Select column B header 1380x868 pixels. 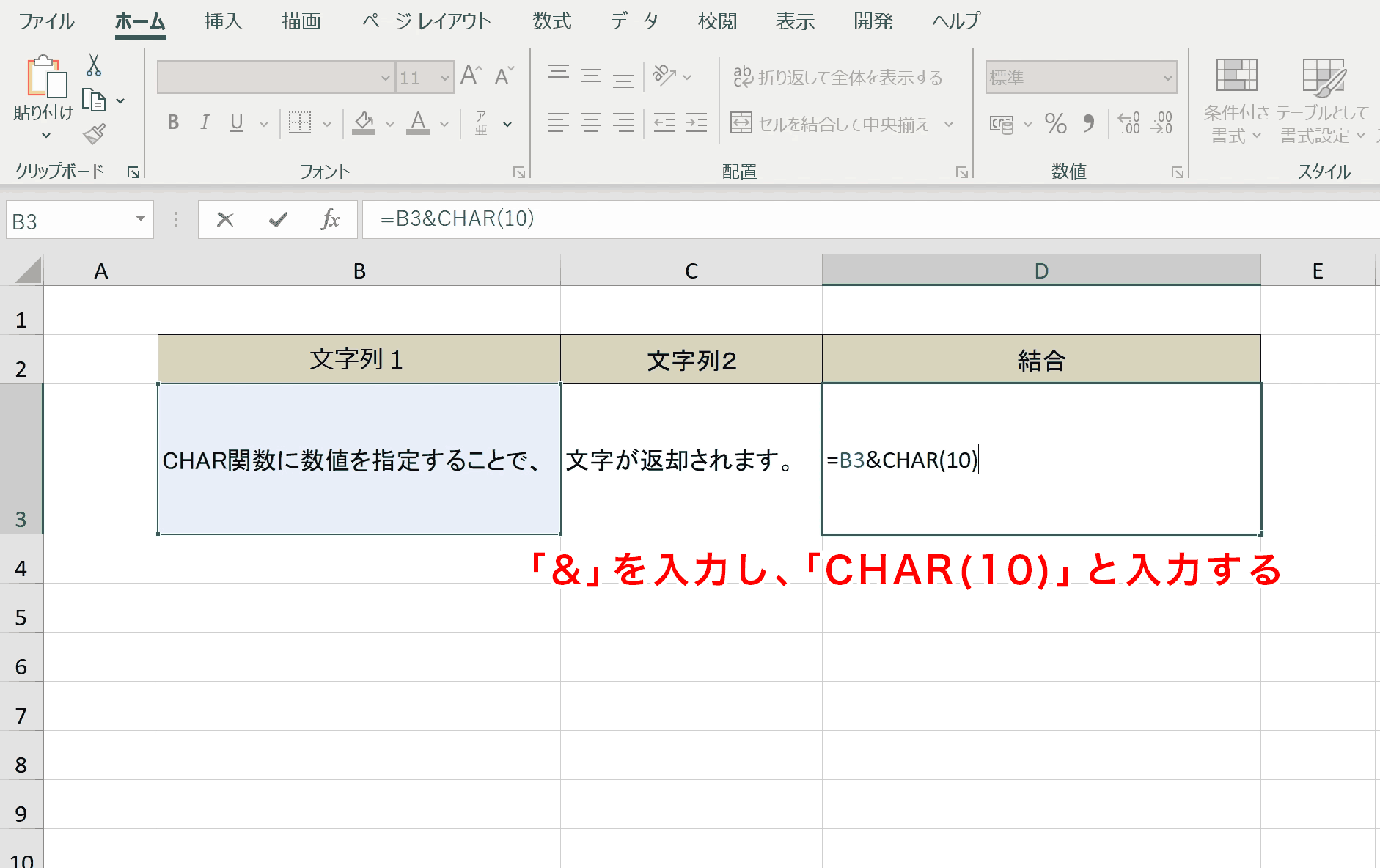coord(359,271)
